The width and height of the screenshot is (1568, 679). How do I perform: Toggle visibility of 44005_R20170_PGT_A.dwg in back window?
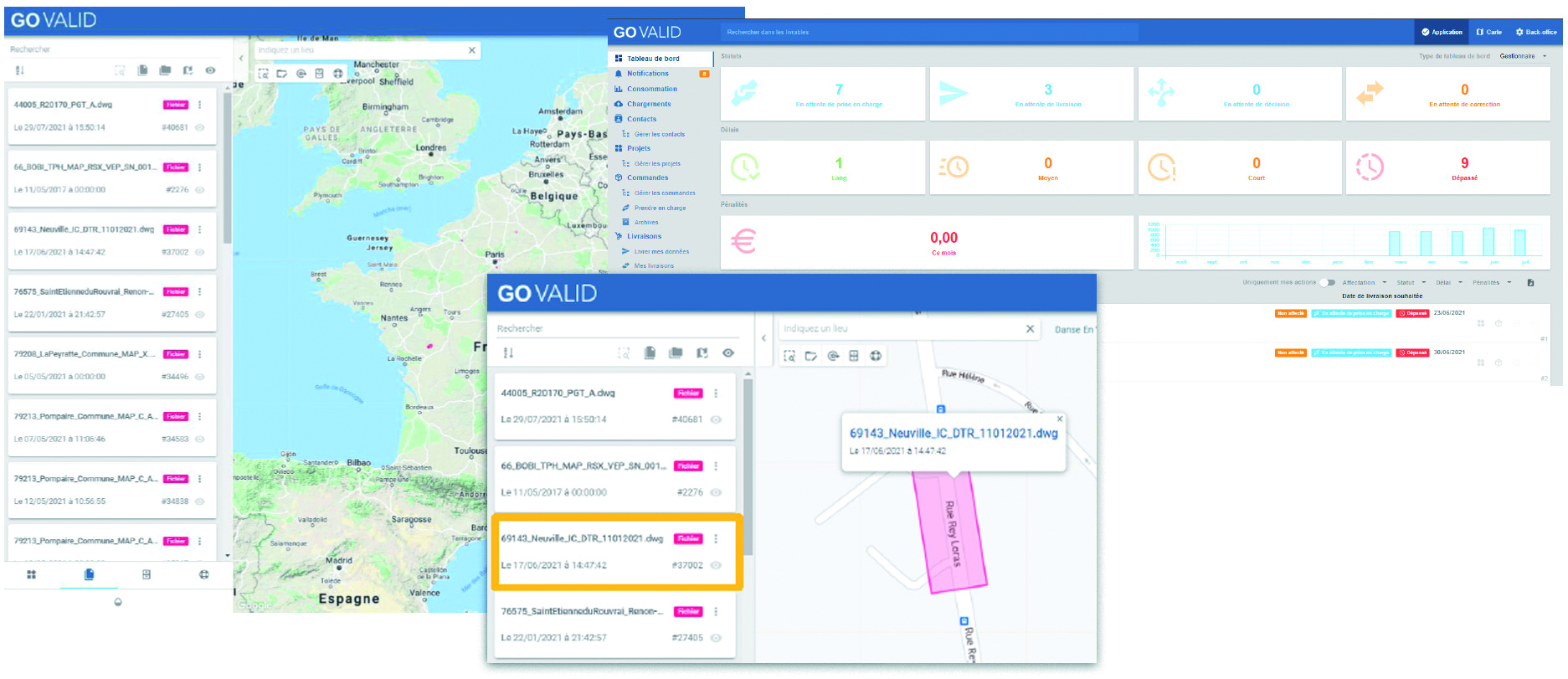coord(200,128)
